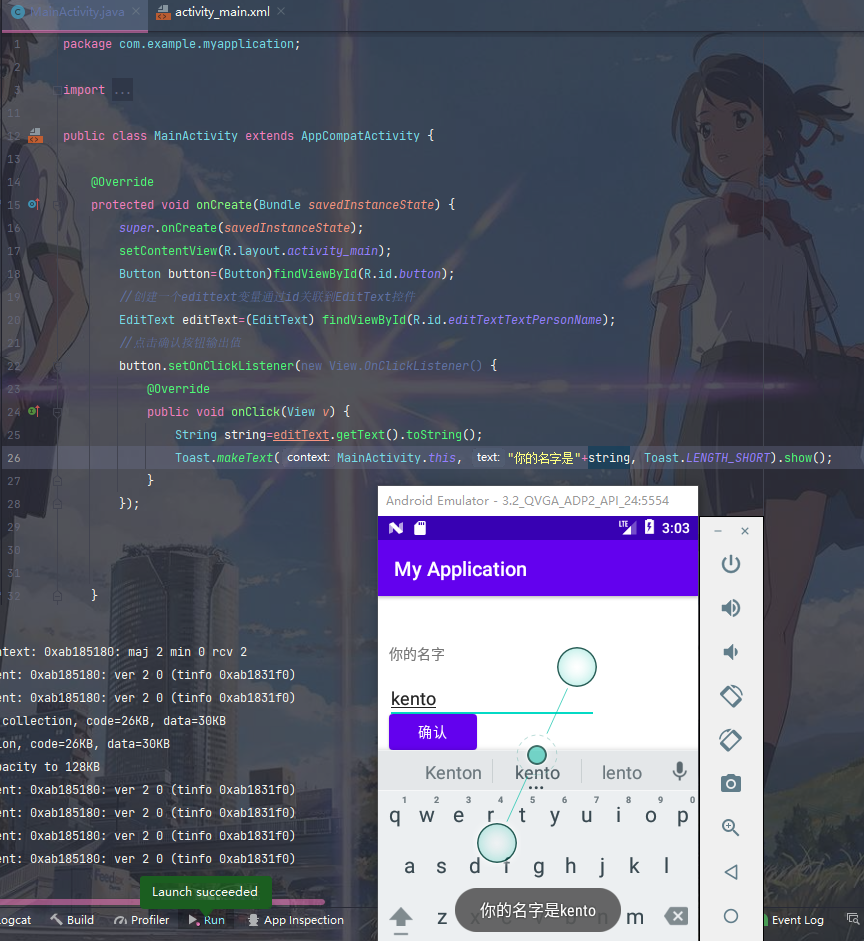Tap the k key on the keyboard
The height and width of the screenshot is (941, 864).
click(634, 866)
